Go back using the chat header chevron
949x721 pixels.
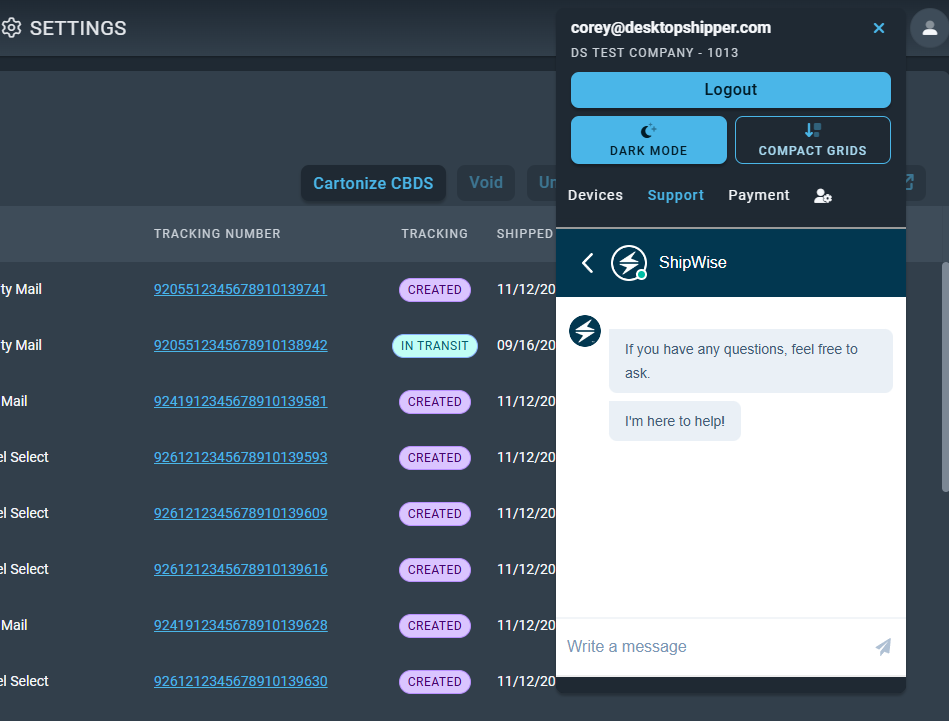tap(588, 262)
